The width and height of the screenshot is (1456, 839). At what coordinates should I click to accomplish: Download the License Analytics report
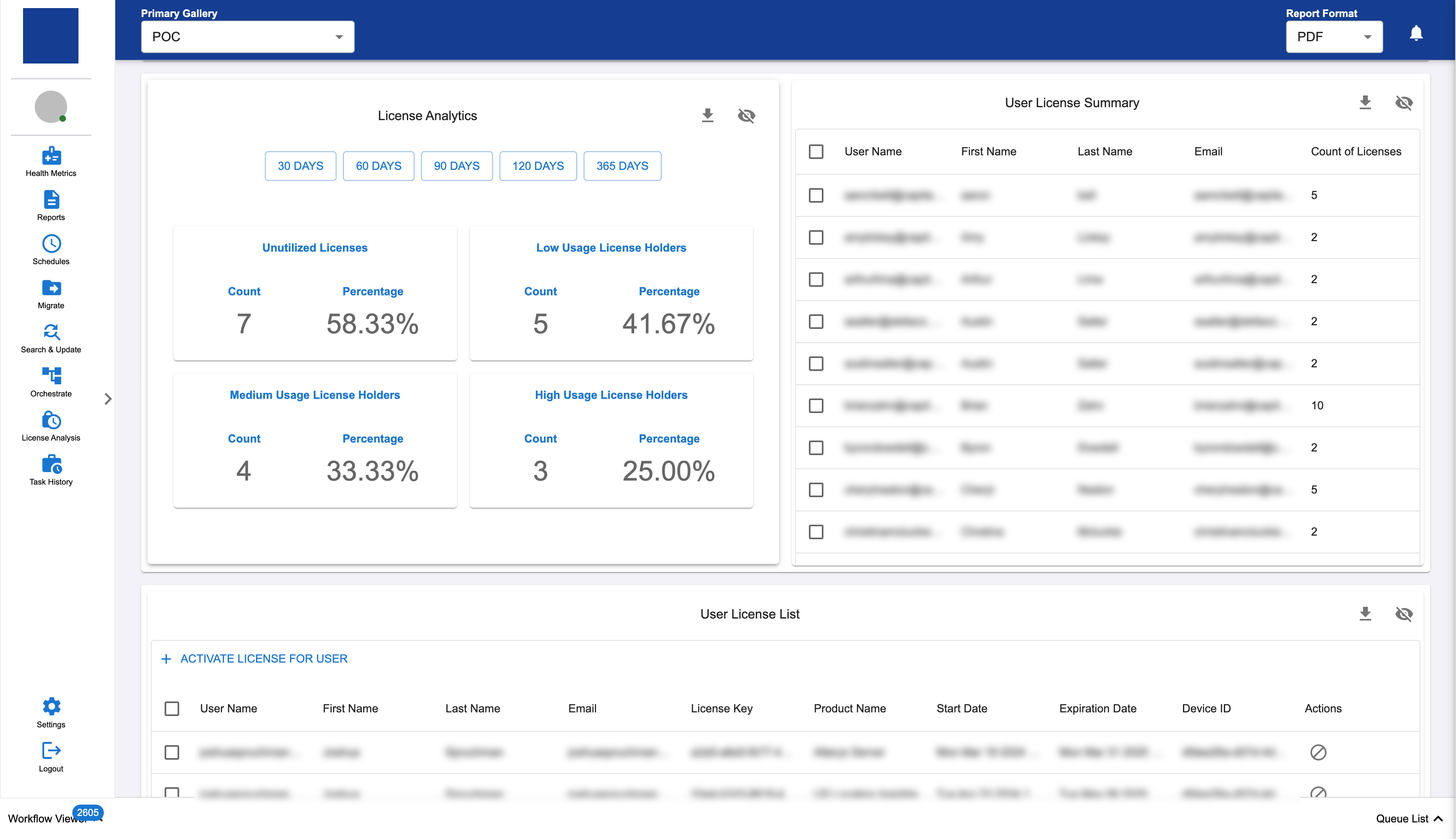coord(707,115)
